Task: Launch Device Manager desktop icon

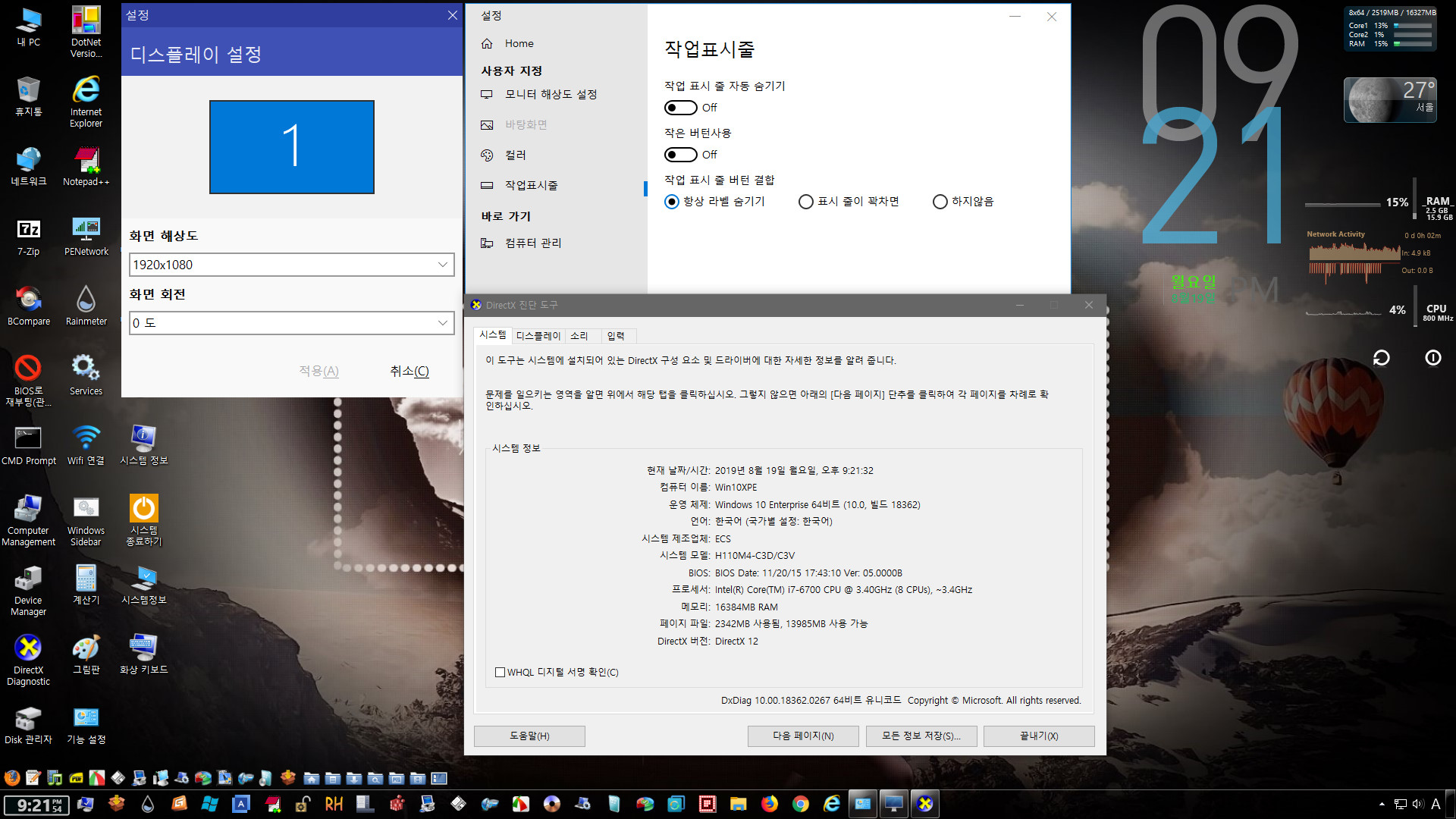Action: point(29,590)
